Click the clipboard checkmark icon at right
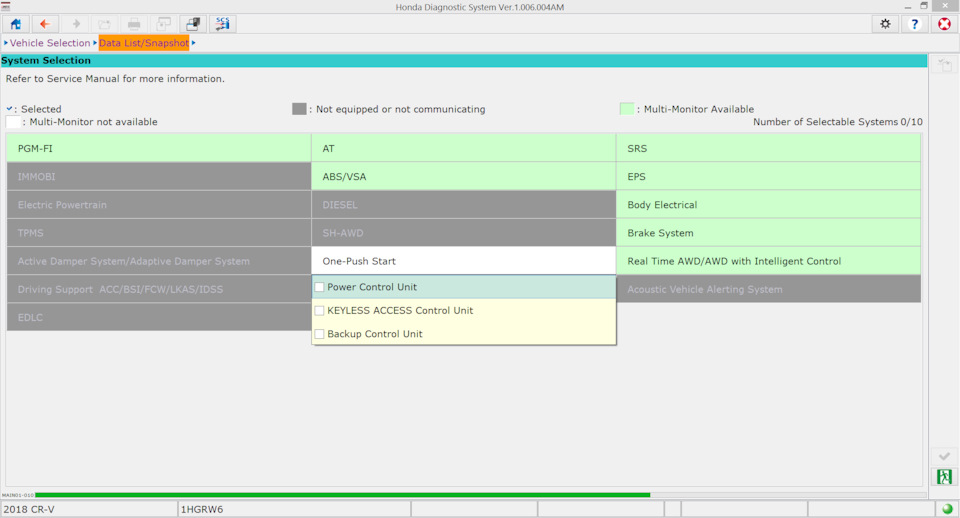The height and width of the screenshot is (518, 960). tap(944, 65)
